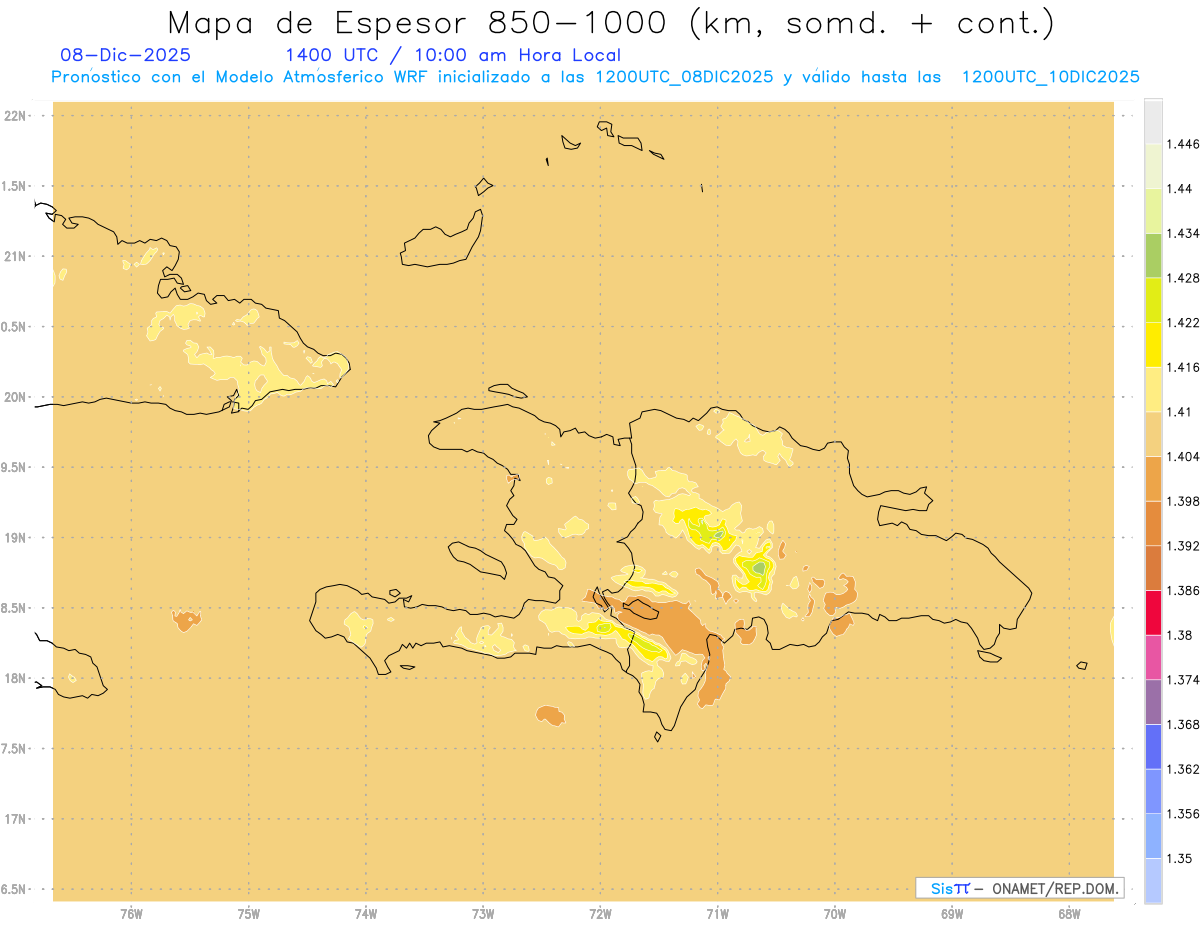Click the 72W longitude axis label

coord(600,913)
